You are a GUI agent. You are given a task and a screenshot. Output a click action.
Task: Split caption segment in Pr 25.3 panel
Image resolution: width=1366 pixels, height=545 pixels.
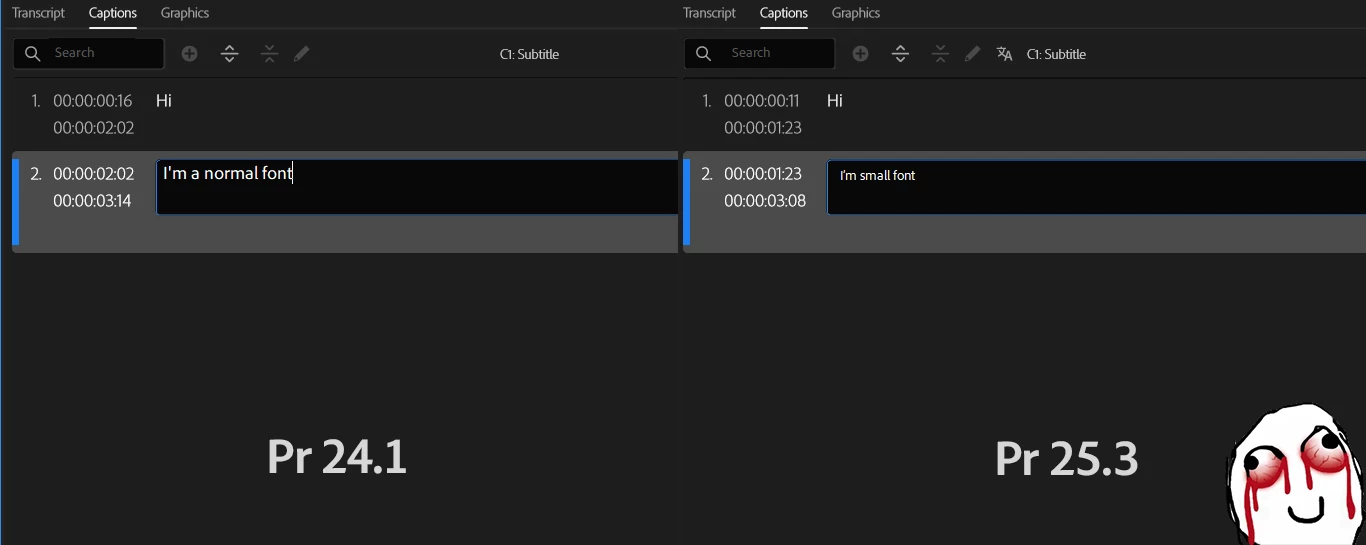pos(900,54)
